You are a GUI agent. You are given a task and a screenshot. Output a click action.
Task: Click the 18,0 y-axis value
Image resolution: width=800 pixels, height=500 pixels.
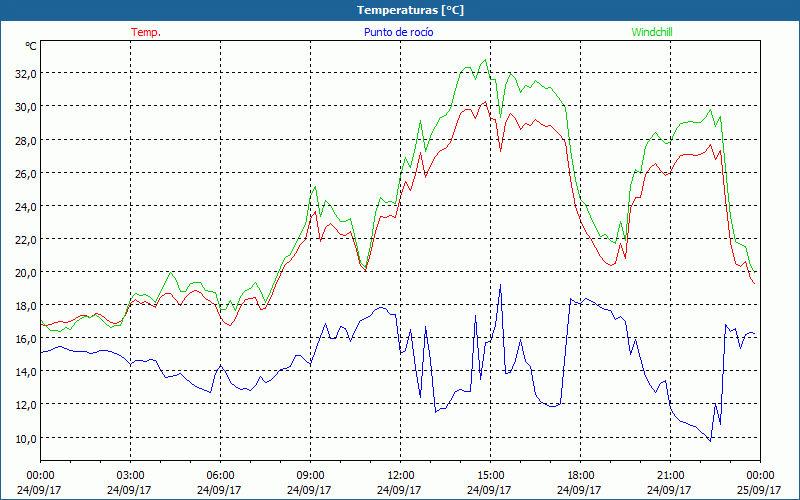click(x=26, y=306)
